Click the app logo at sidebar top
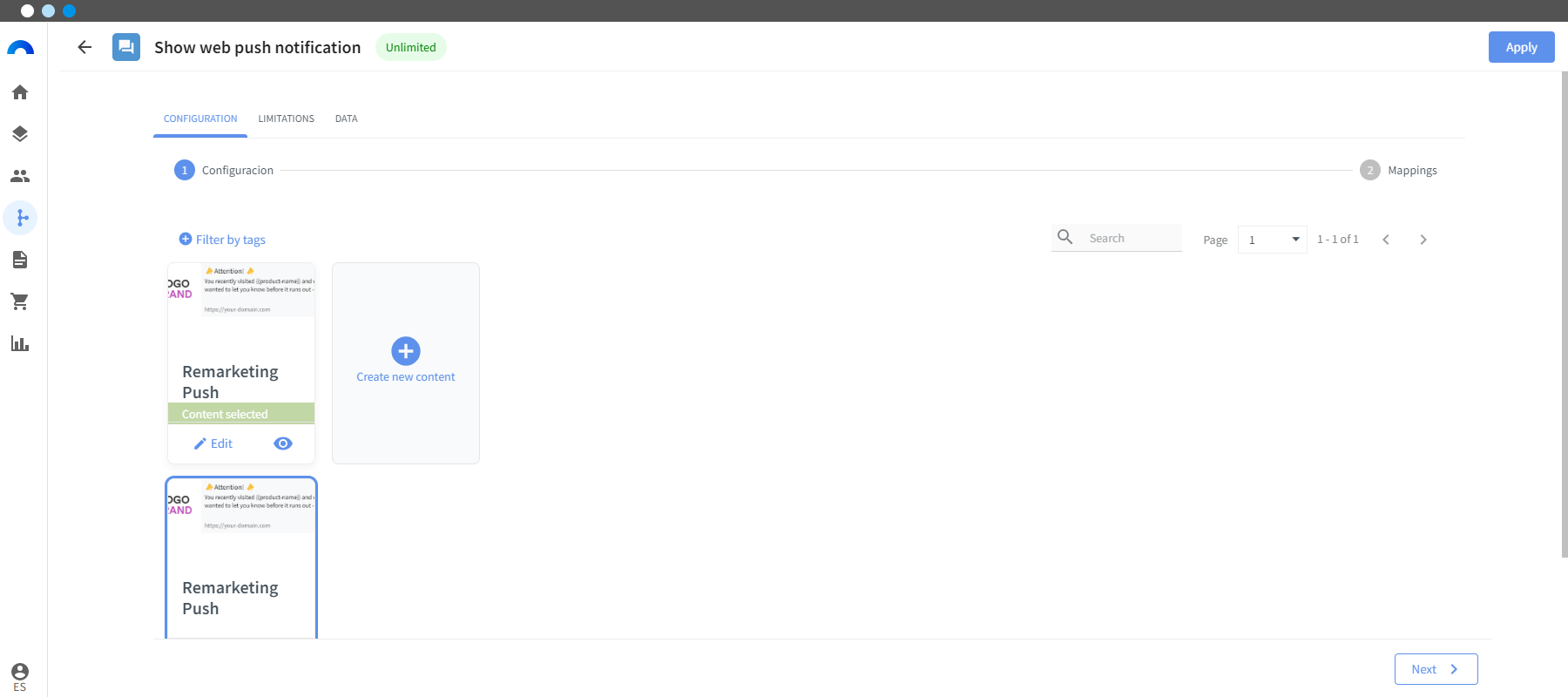 click(x=20, y=47)
